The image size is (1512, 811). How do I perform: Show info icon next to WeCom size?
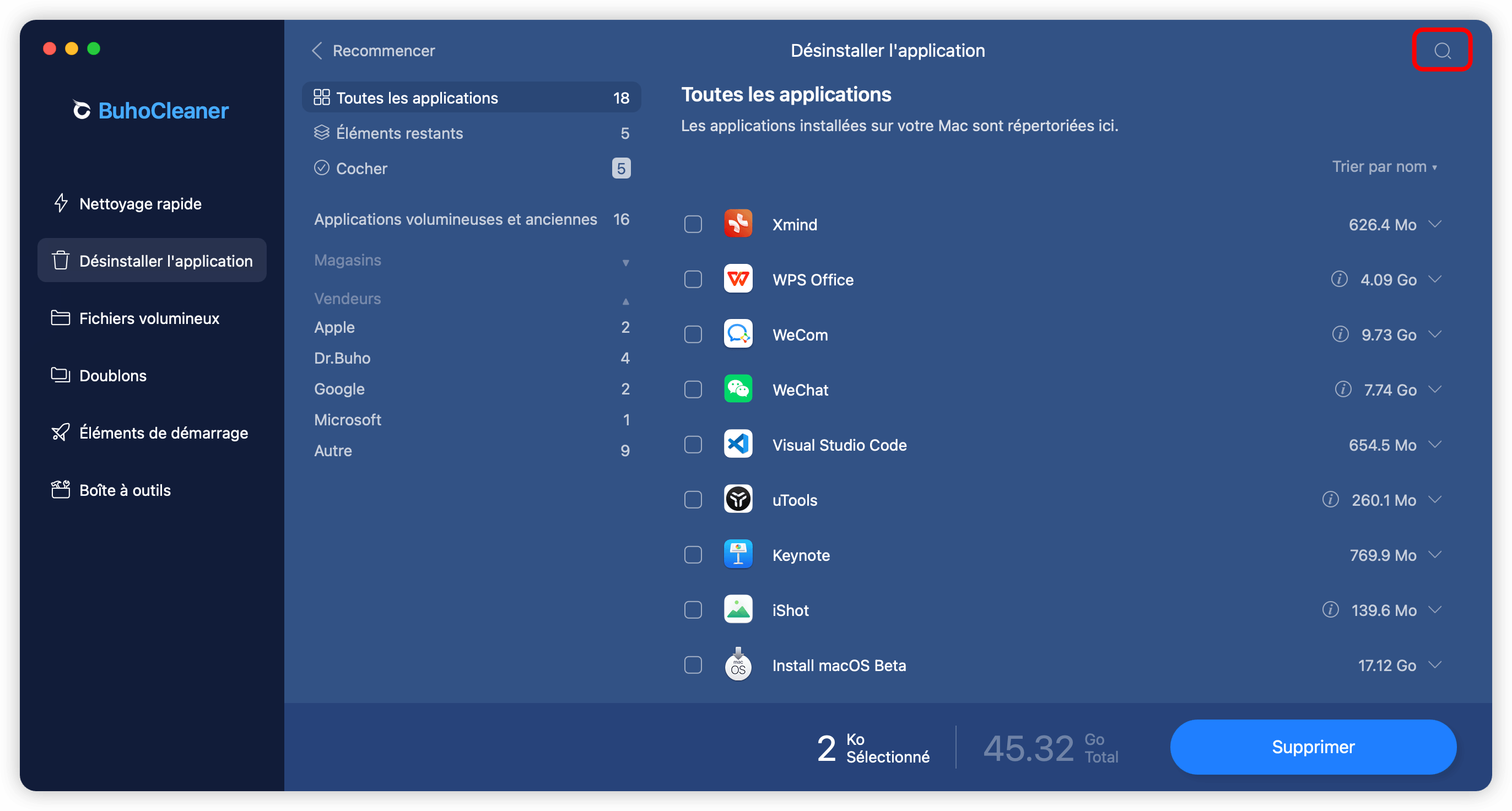click(1340, 334)
